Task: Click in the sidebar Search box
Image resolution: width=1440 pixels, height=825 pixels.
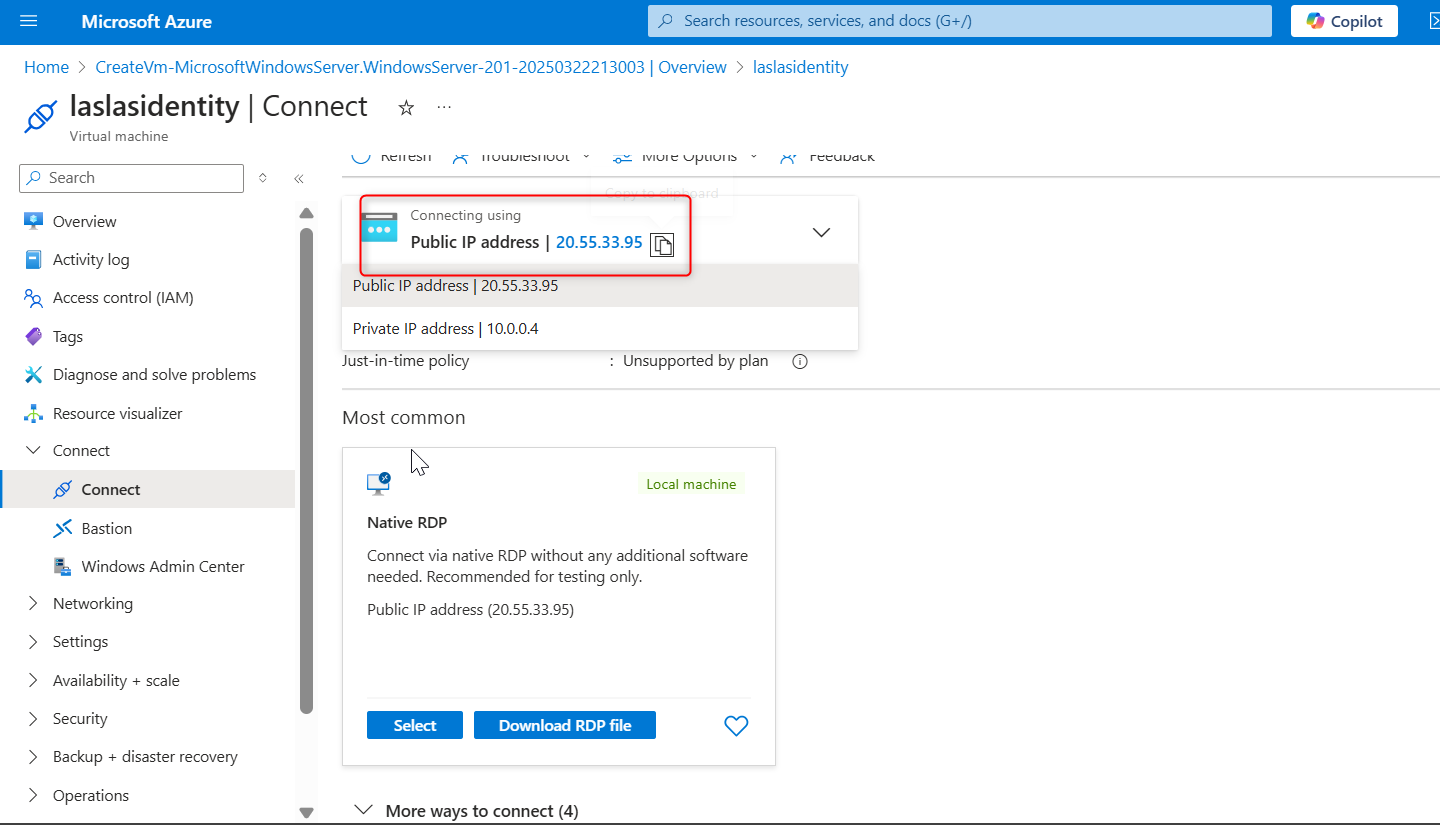Action: pos(131,178)
